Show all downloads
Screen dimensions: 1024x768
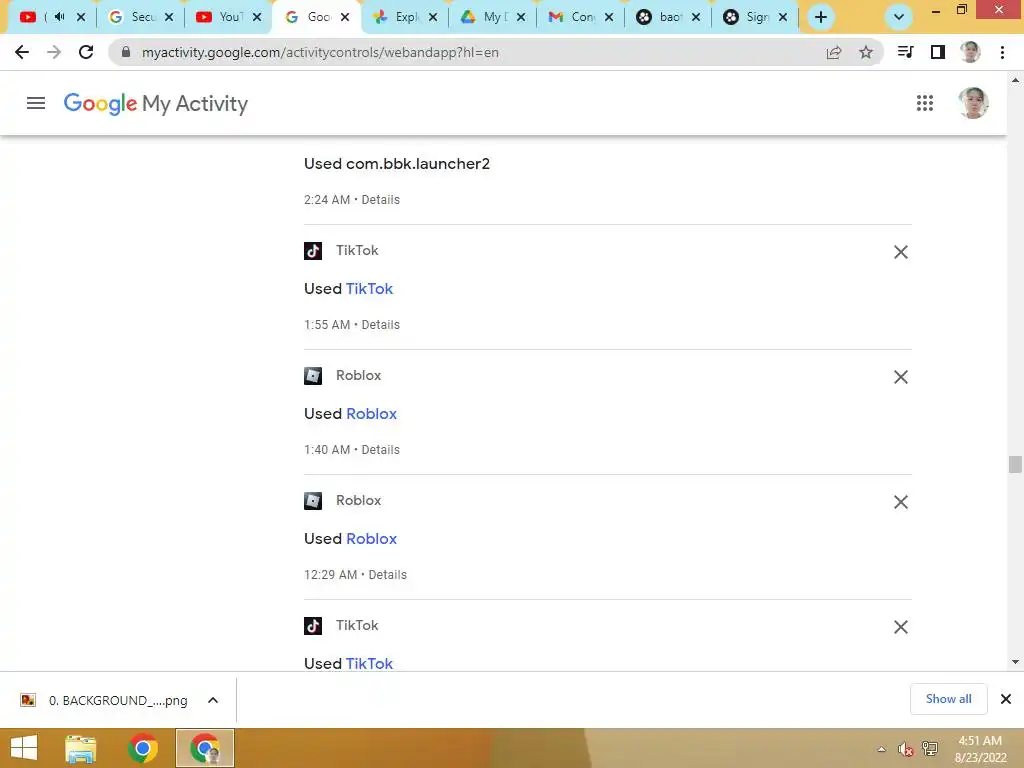(x=948, y=699)
